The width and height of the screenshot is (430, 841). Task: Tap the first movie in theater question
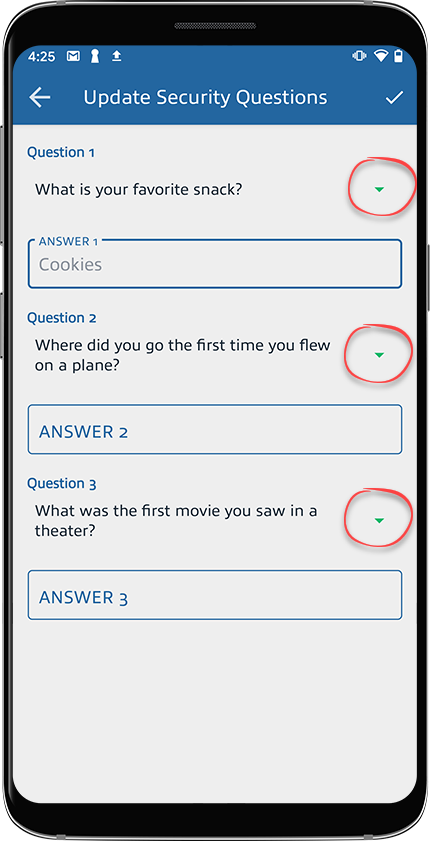176,520
